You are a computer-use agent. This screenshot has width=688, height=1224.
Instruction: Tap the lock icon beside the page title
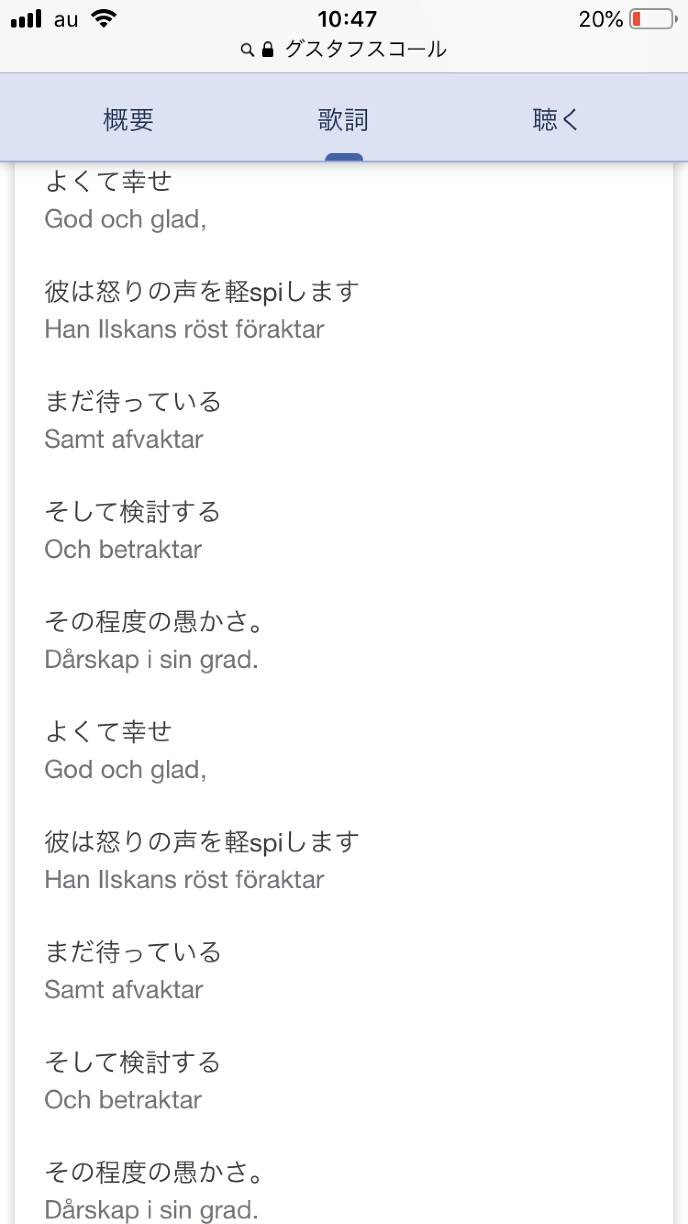(x=267, y=50)
